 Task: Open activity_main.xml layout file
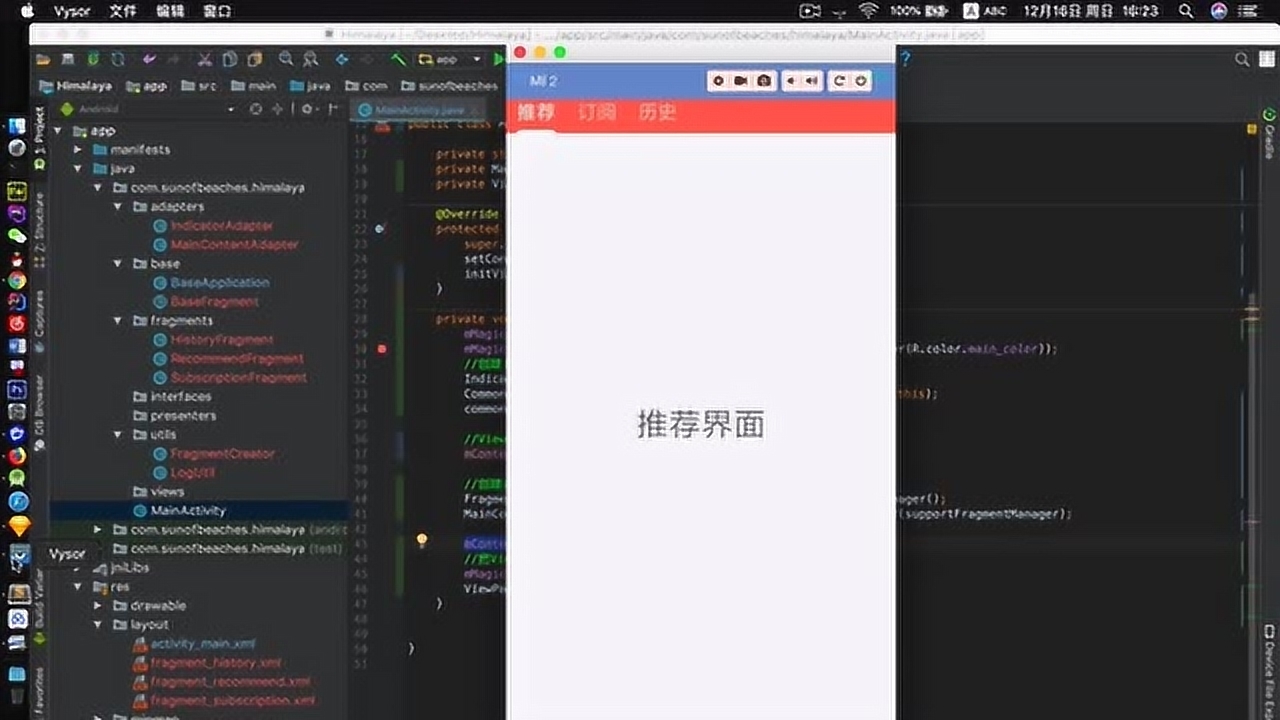click(194, 644)
